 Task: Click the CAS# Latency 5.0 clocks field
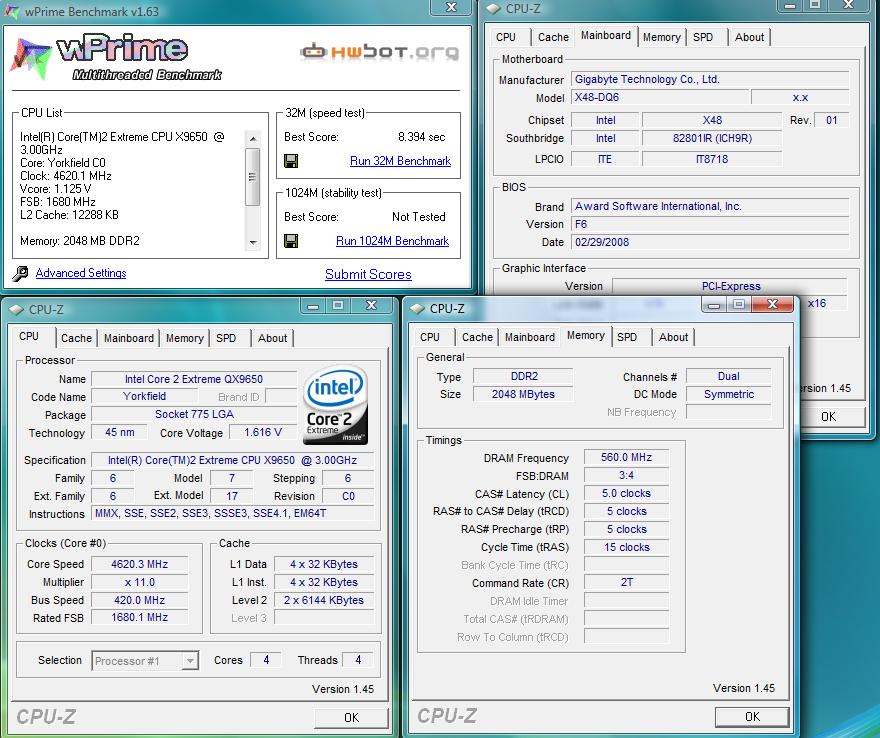626,493
